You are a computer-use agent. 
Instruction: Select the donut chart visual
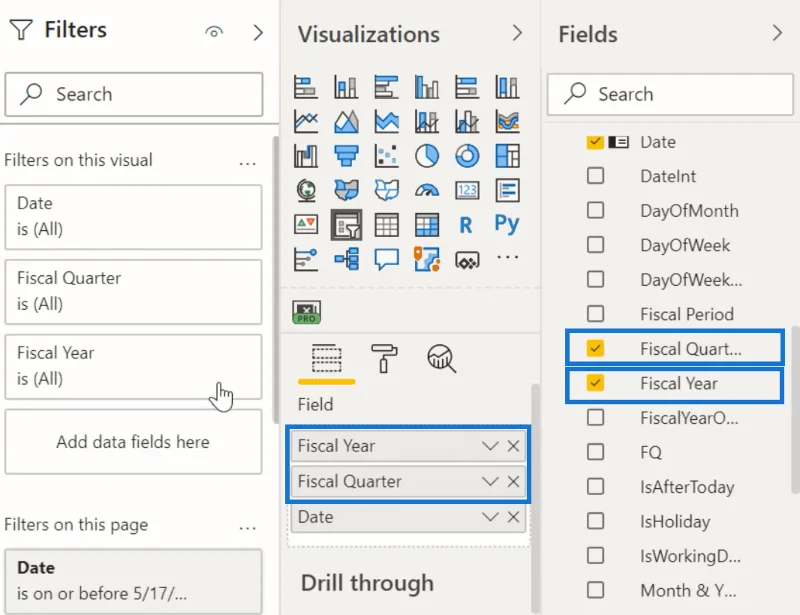[x=467, y=156]
